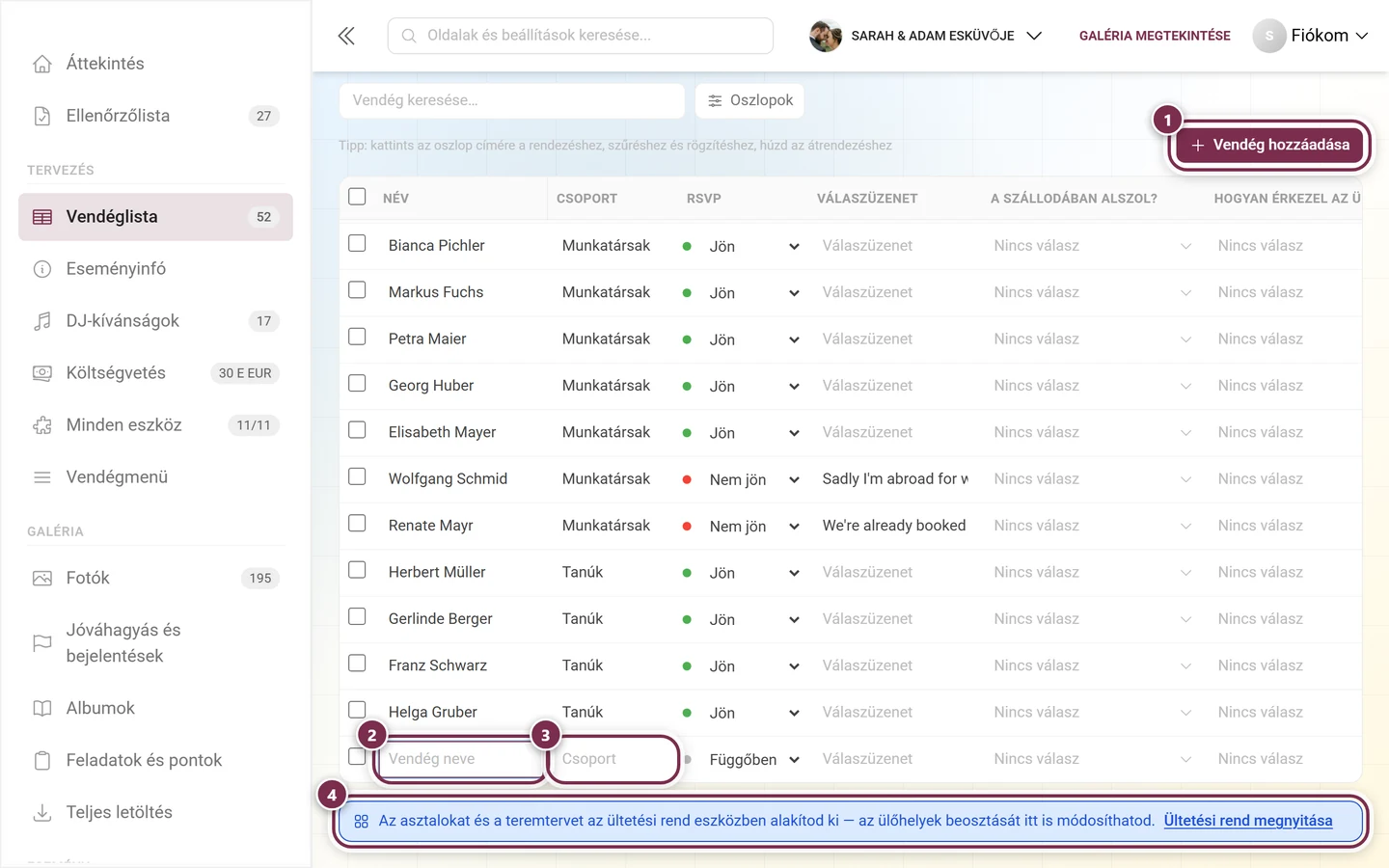Image resolution: width=1389 pixels, height=868 pixels.
Task: Open the Ültetési rend megnyitása link
Action: [1248, 821]
